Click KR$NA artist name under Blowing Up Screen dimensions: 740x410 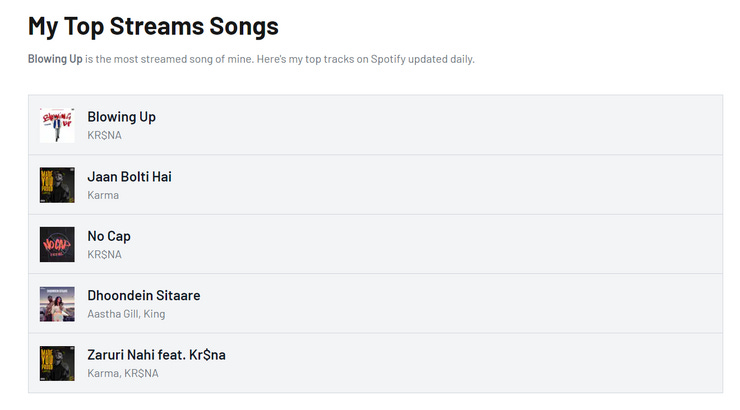point(104,135)
